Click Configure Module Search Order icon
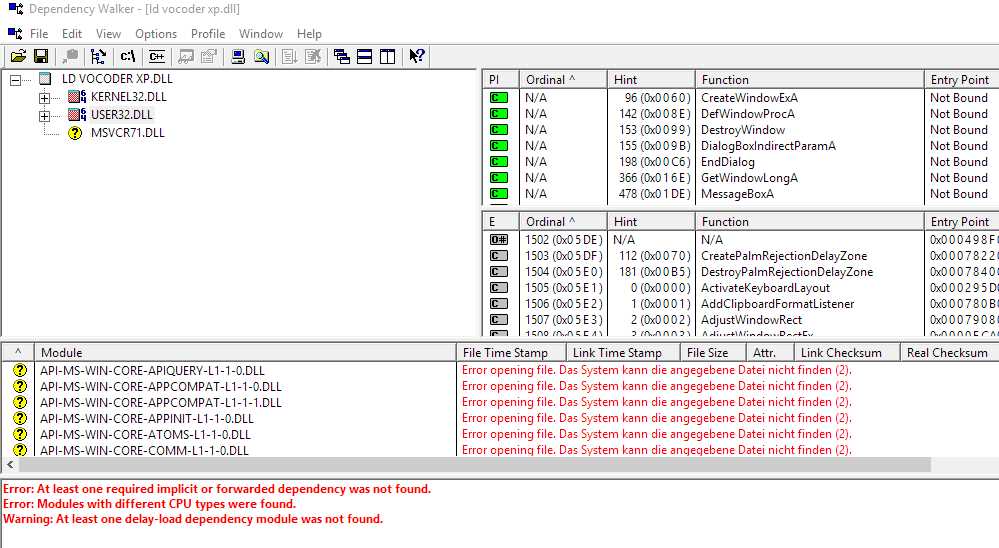 pos(261,57)
